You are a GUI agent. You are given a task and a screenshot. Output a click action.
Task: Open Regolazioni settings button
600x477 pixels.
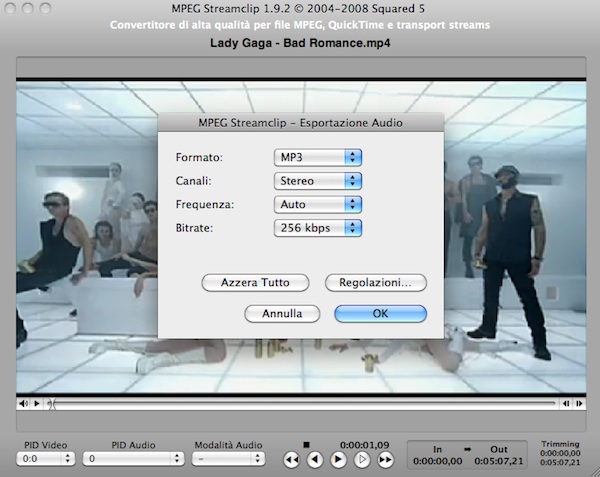point(375,283)
